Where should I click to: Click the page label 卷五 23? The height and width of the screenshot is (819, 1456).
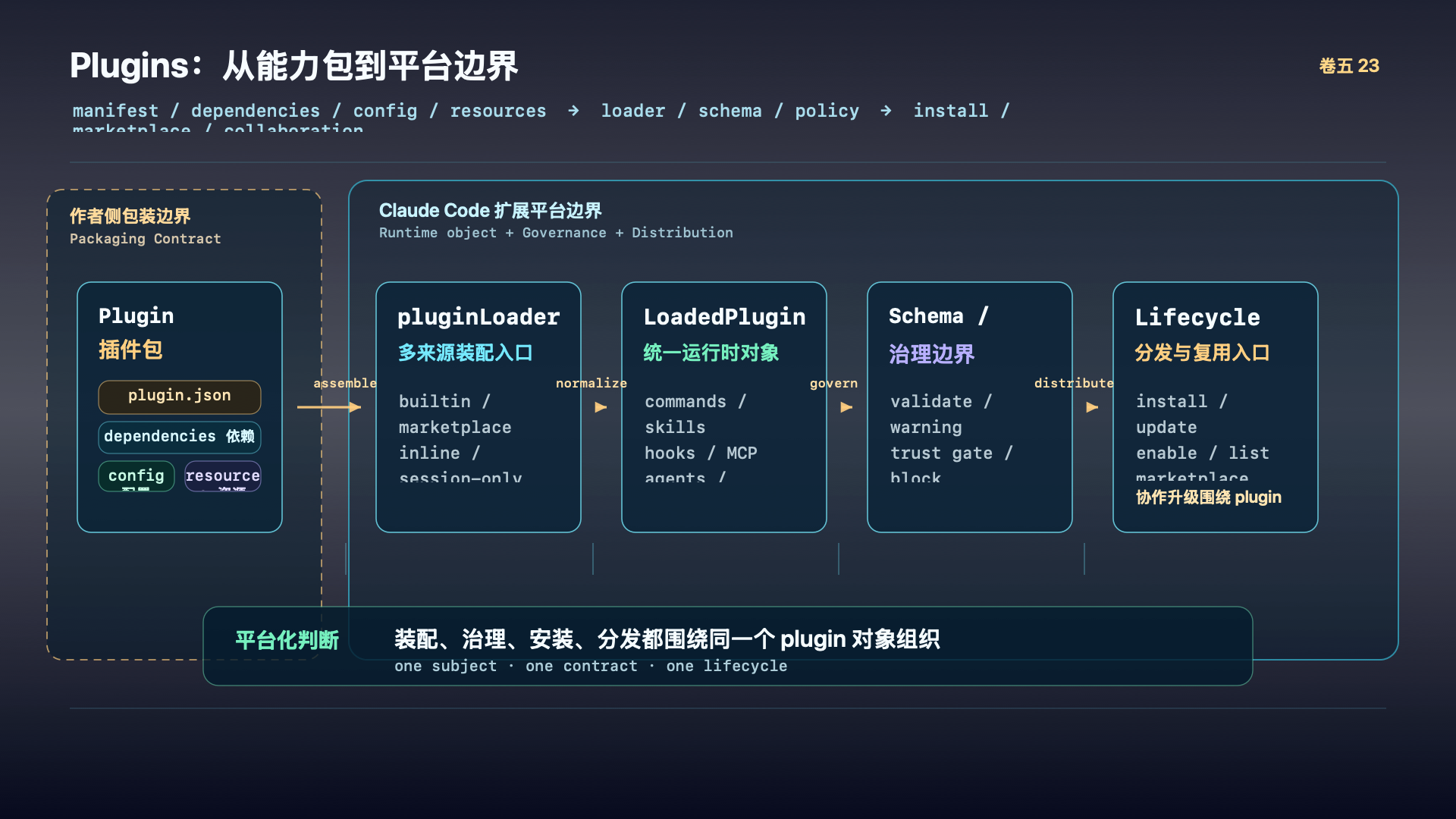click(x=1349, y=66)
